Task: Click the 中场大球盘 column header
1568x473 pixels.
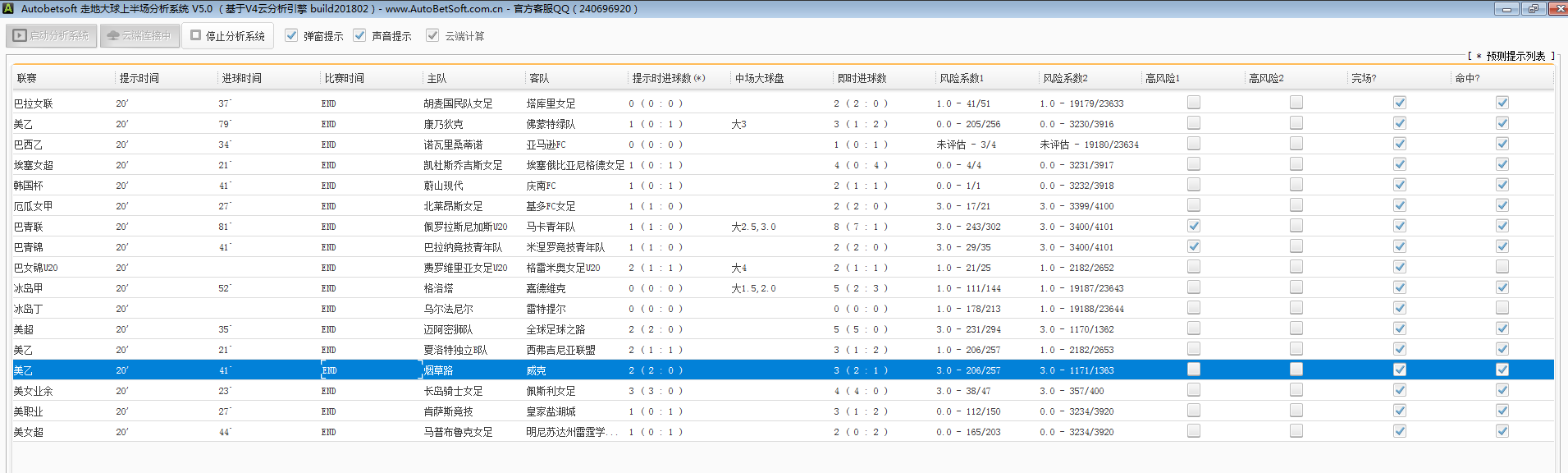Action: pos(759,78)
